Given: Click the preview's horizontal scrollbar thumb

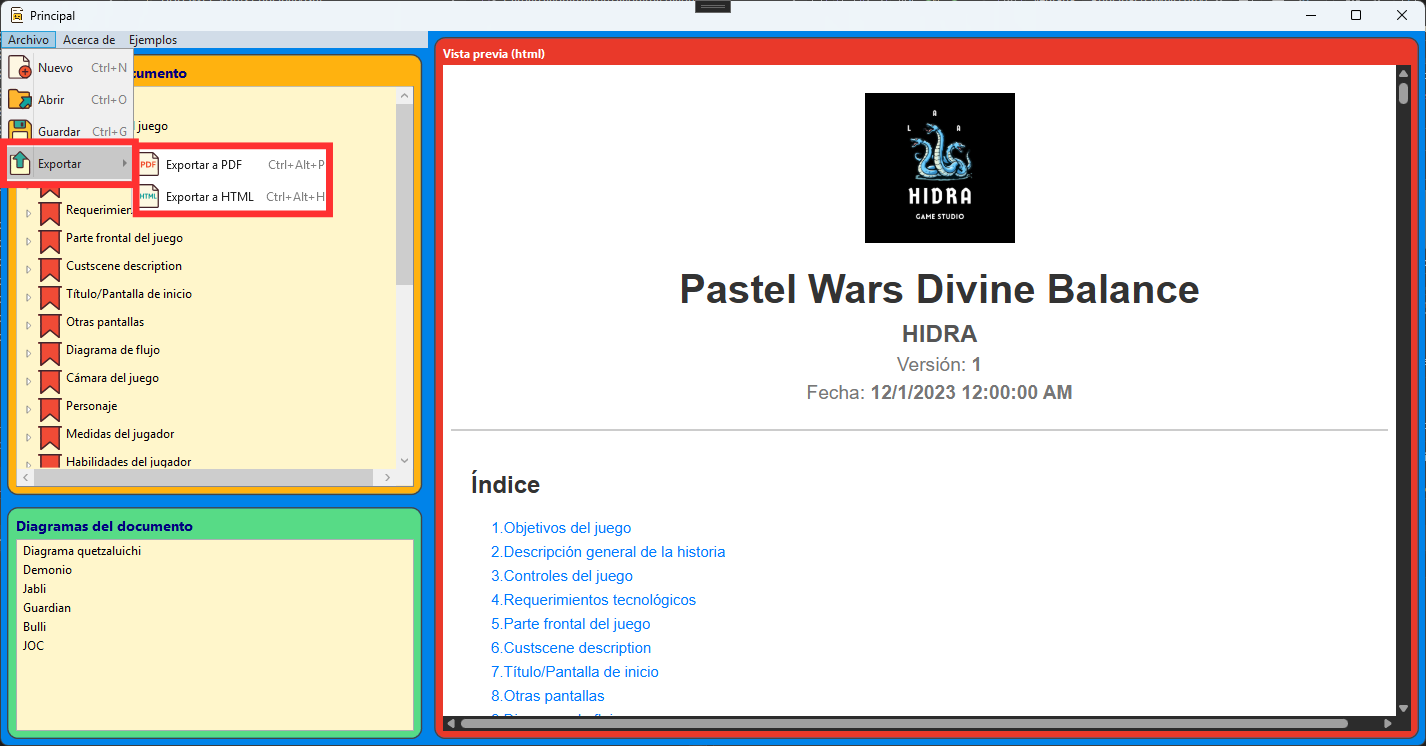Looking at the screenshot, I should point(900,723).
